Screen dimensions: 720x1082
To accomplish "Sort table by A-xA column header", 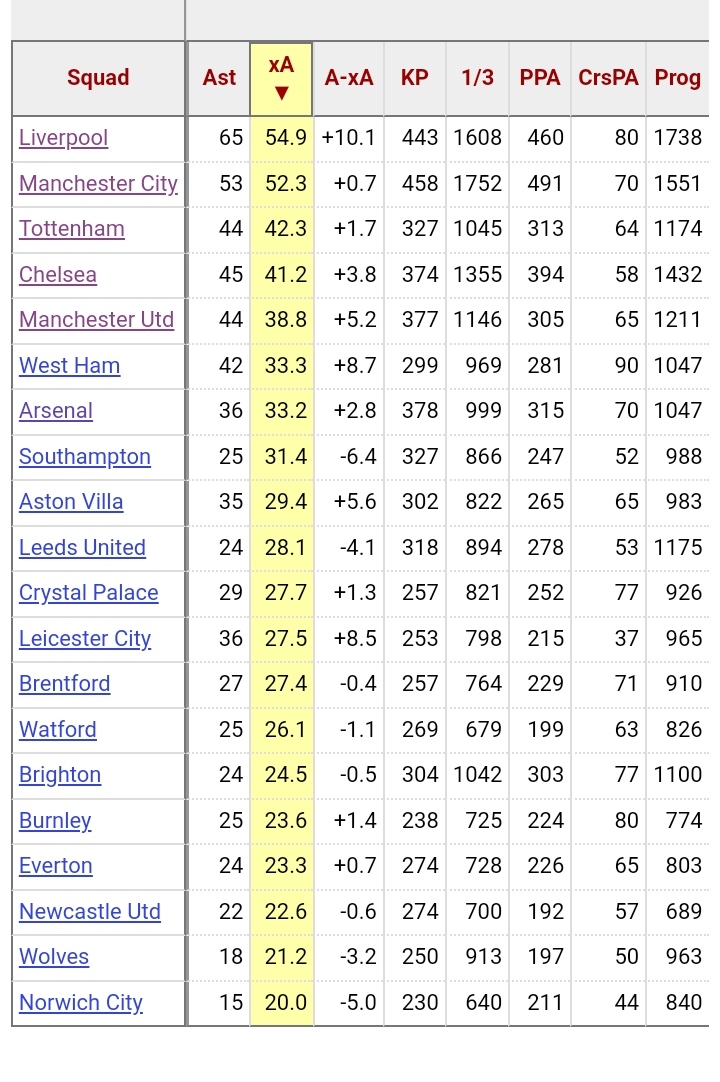I will tap(349, 78).
